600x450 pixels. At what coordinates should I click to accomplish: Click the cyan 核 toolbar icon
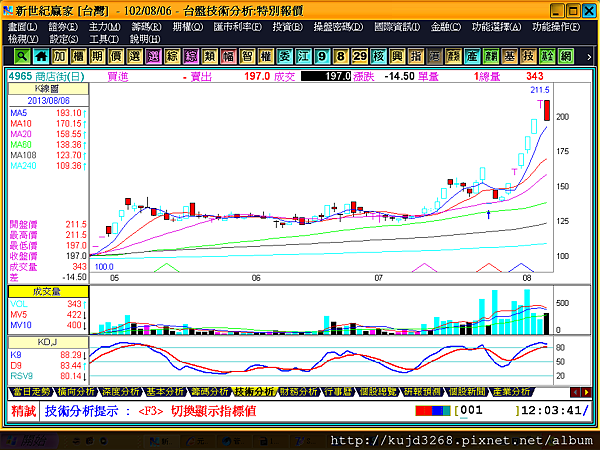(x=378, y=57)
